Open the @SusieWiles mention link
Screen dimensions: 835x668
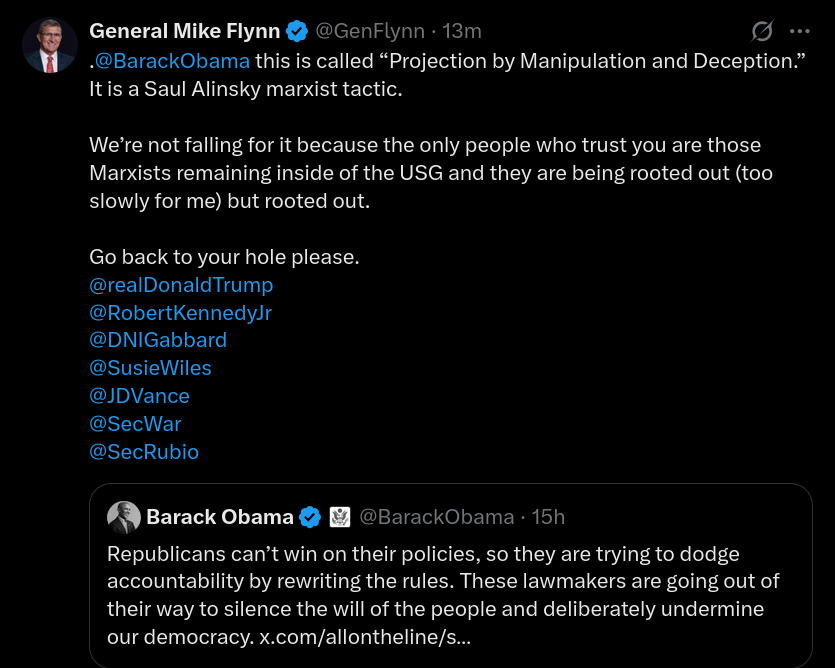(x=150, y=368)
